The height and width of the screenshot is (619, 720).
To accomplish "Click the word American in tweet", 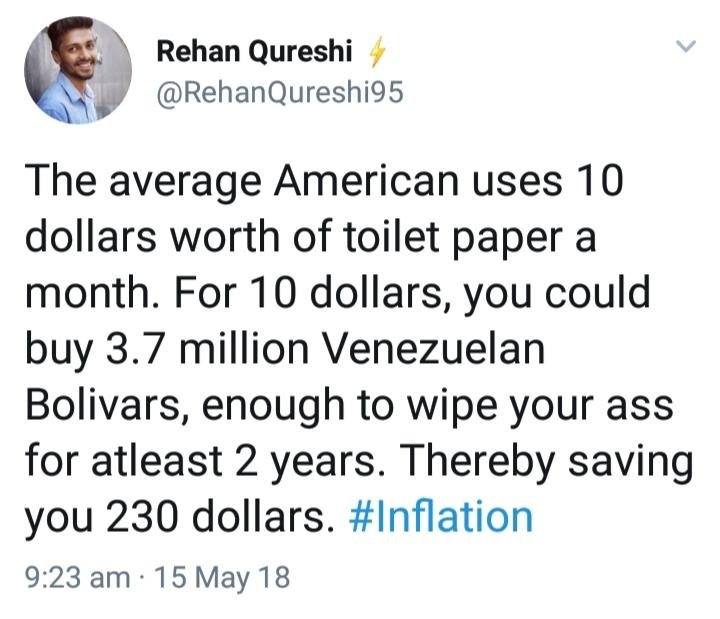I will (366, 181).
